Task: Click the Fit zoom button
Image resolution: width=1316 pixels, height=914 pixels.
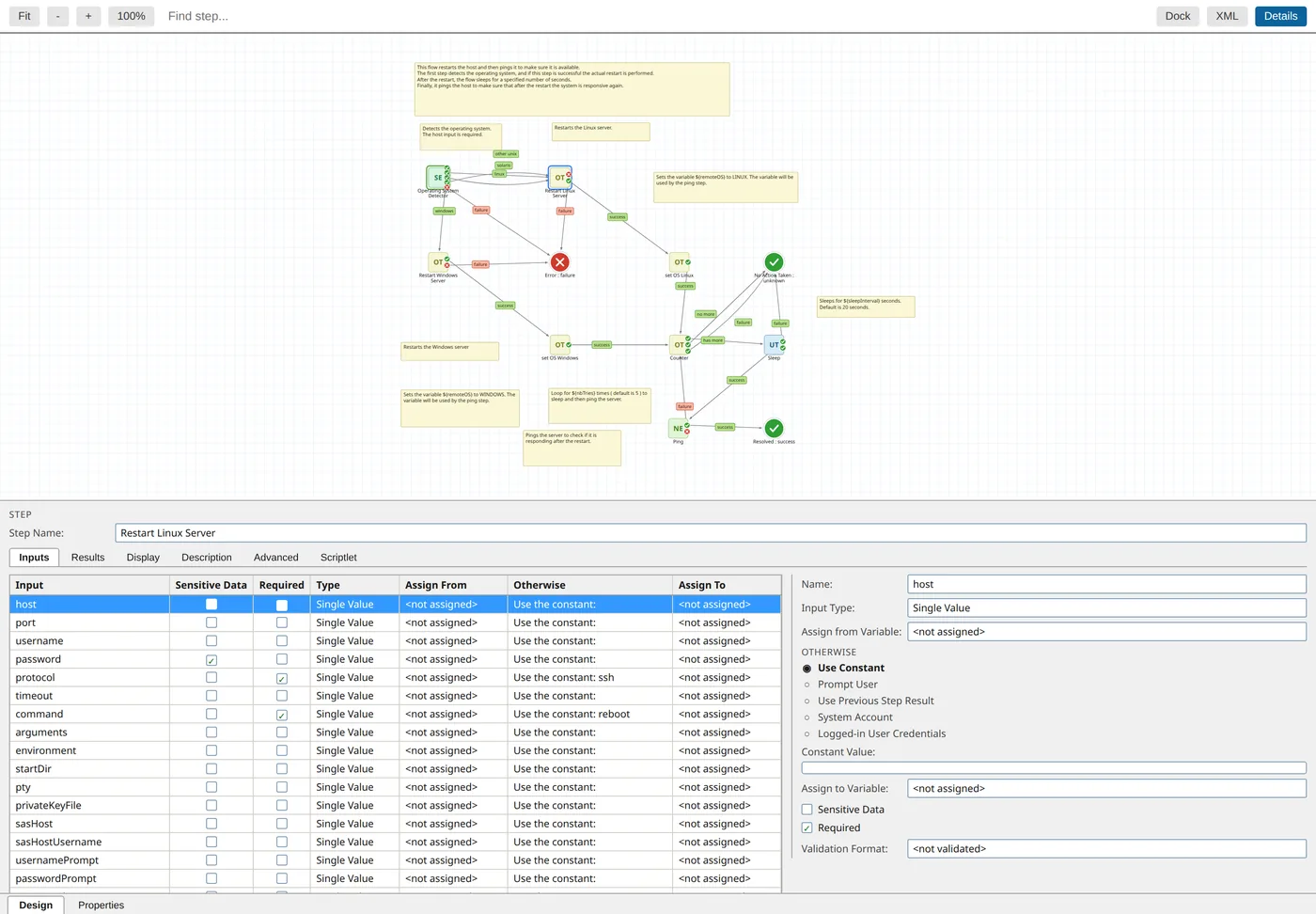Action: point(24,16)
